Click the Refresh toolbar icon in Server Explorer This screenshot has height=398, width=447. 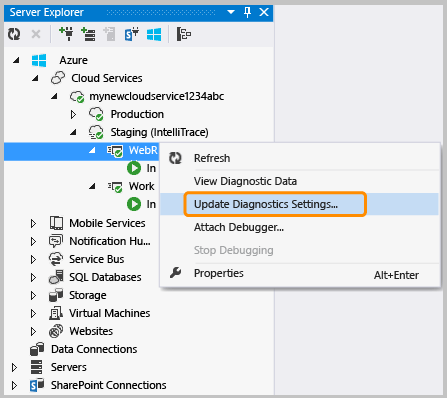pos(14,34)
